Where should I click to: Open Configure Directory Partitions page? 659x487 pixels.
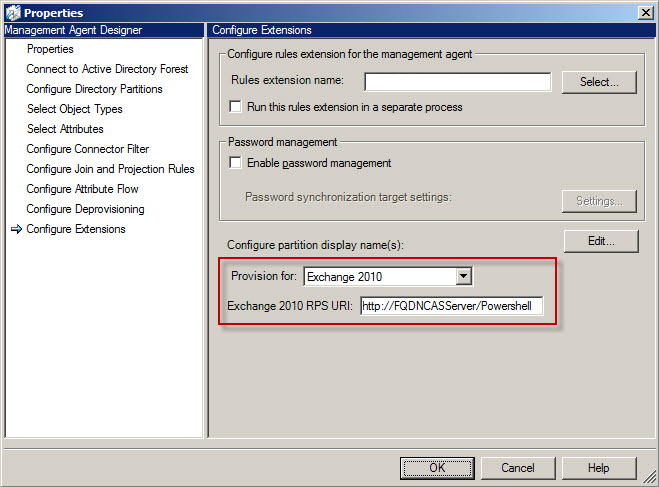[x=94, y=89]
